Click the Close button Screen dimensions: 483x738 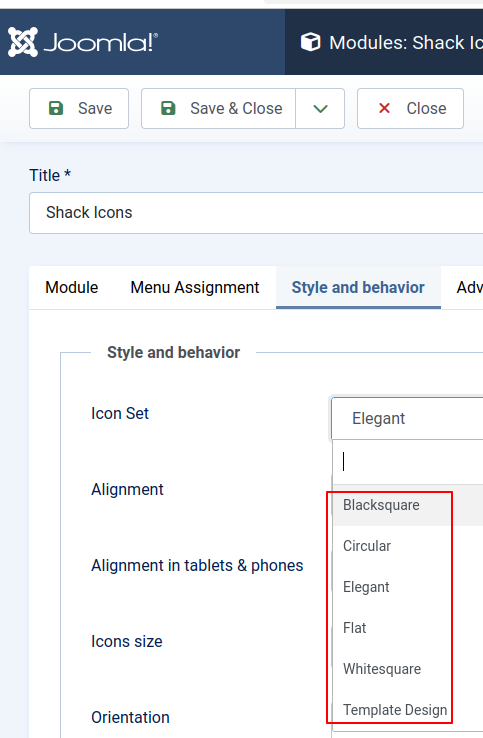tap(411, 109)
